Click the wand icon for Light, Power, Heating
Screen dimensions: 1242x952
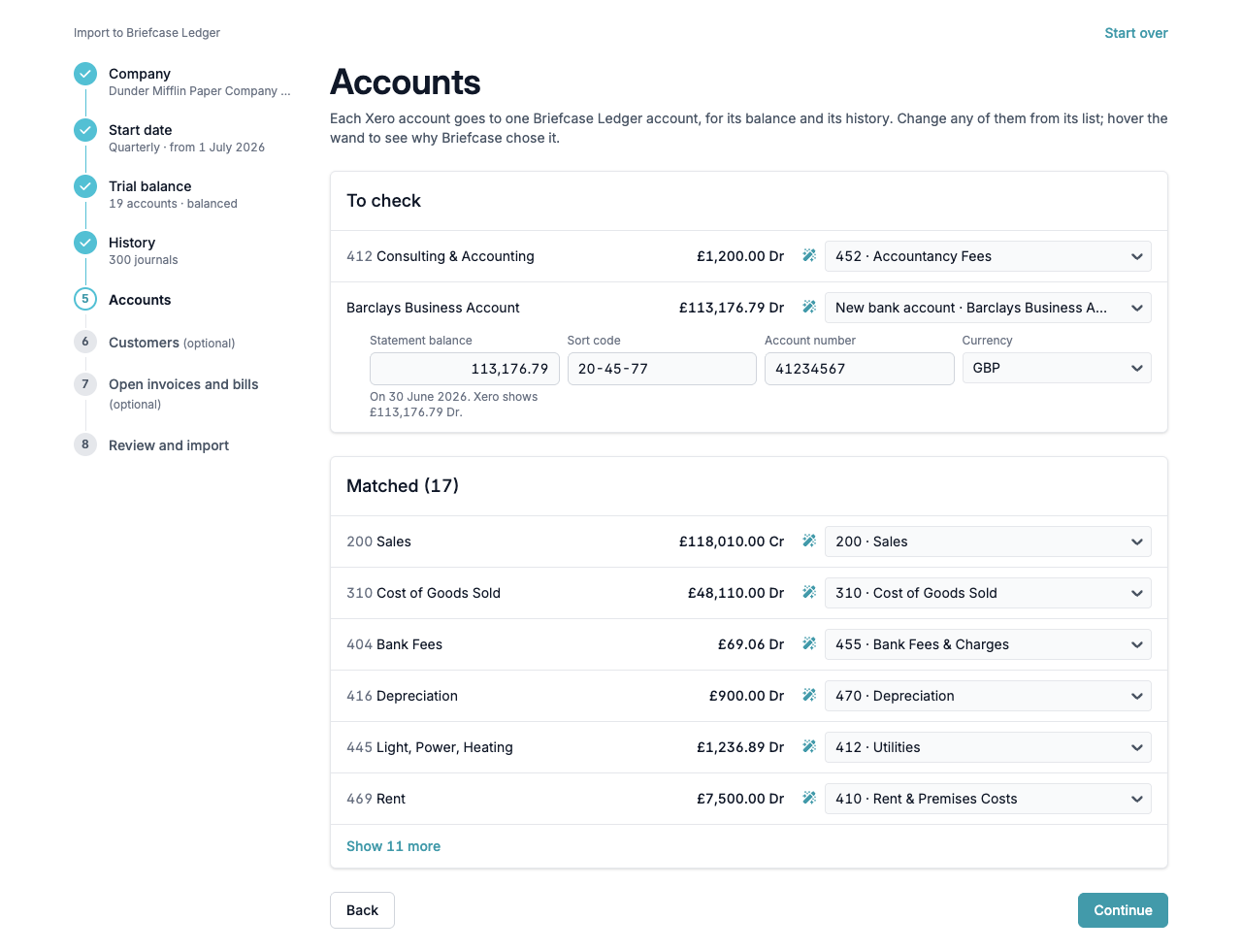tap(809, 747)
